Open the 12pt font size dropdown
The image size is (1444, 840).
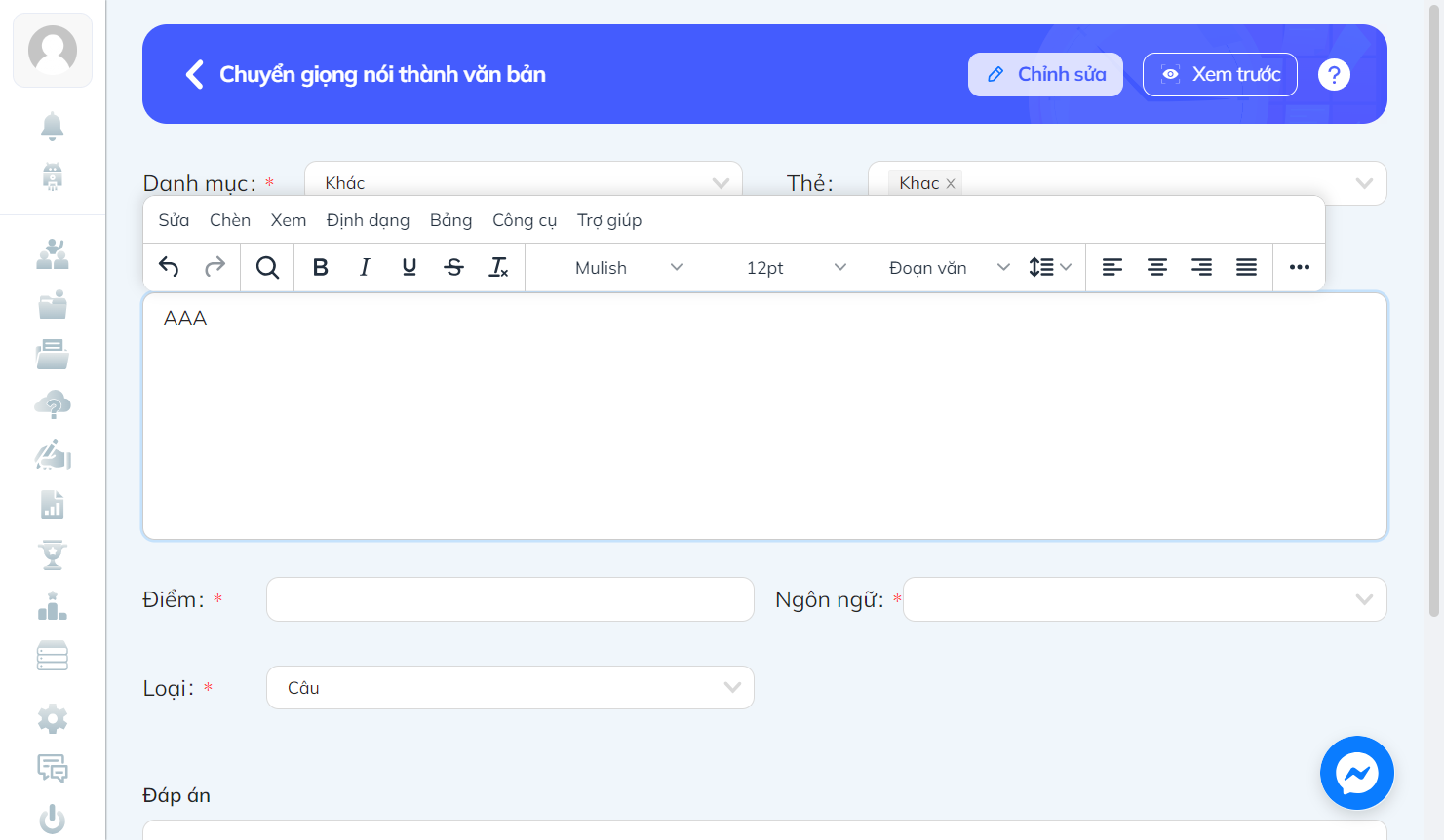[797, 267]
